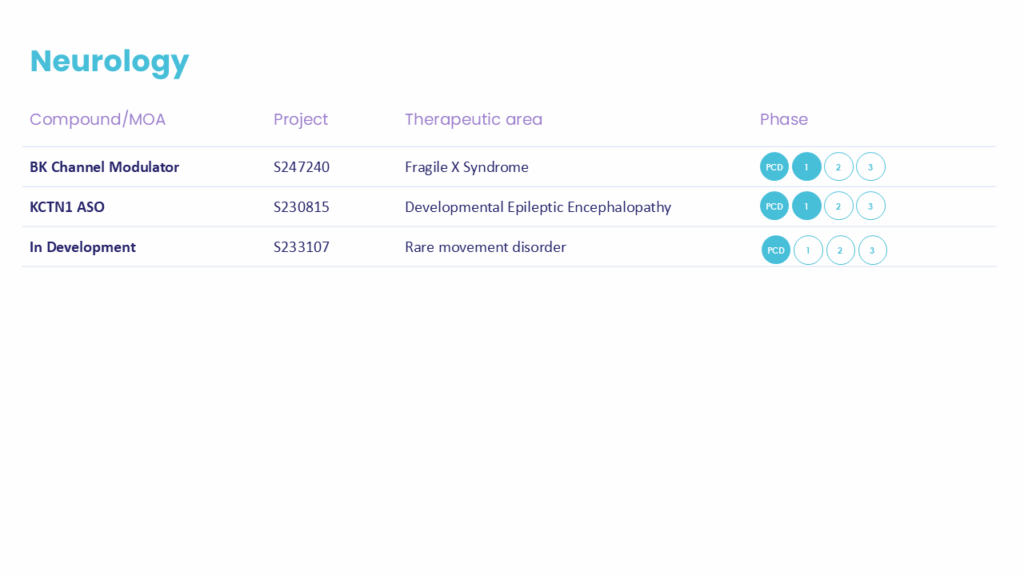Click phase 1 circle for KCTN1 ASO

click(x=806, y=206)
